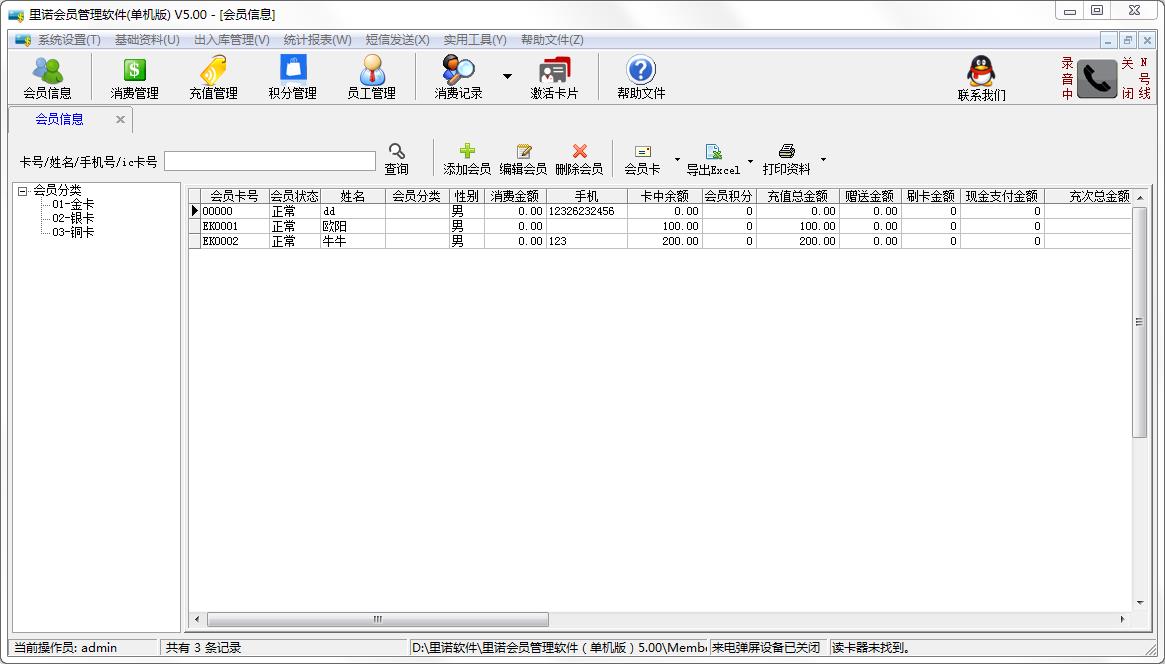Close the 会员信息 tab with x

click(120, 119)
